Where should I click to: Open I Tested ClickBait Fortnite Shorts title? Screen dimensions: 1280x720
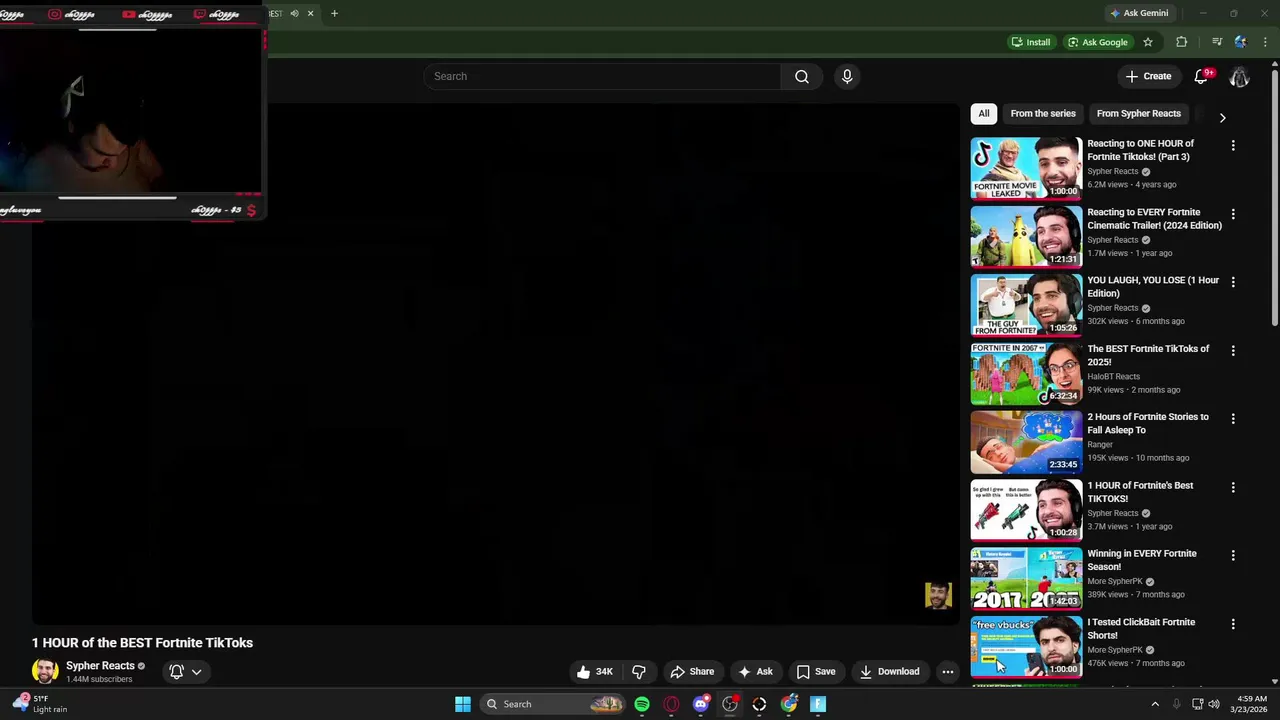[x=1141, y=628]
